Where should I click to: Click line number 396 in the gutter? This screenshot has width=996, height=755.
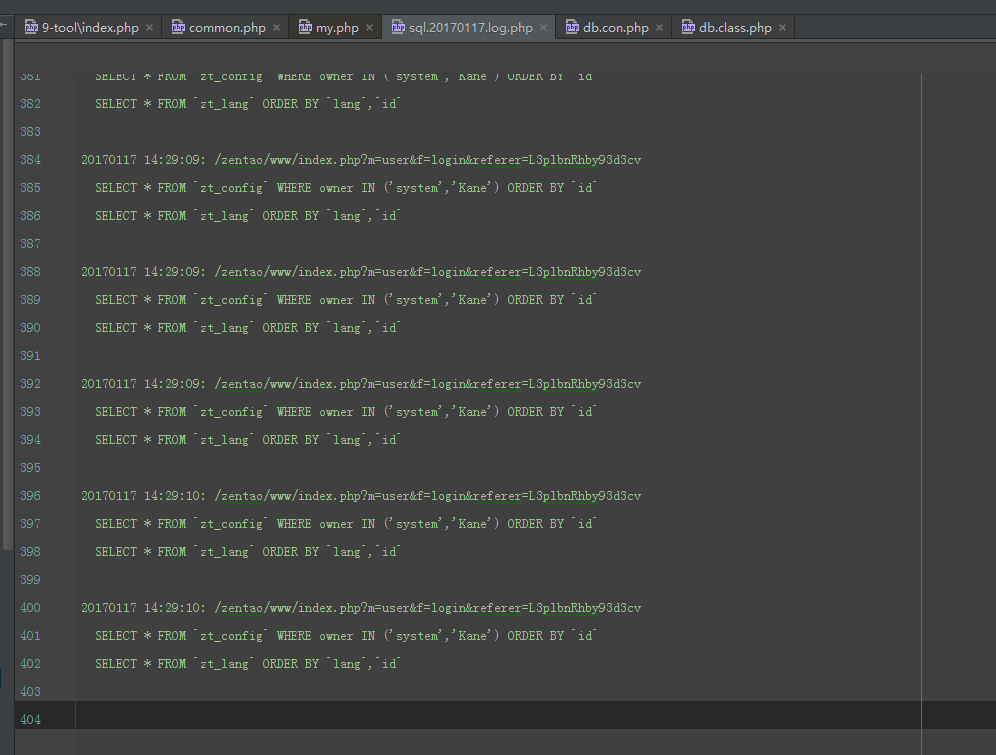(x=30, y=495)
